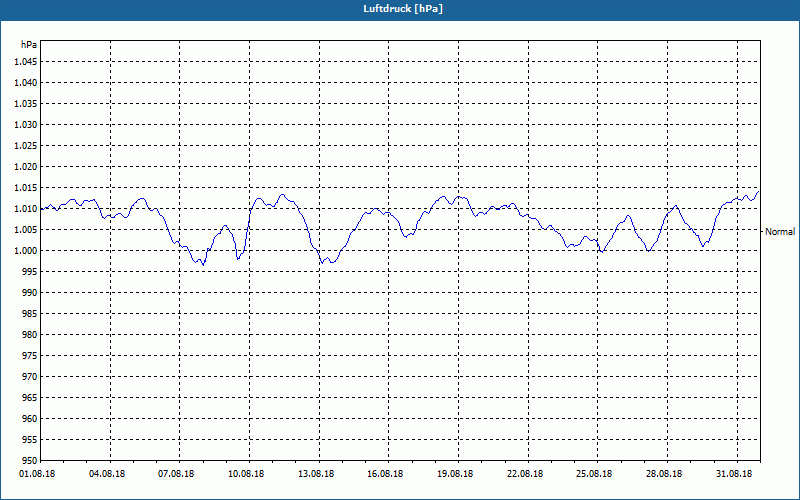This screenshot has width=800, height=500.
Task: Click the 970 axis value
Action: tap(30, 377)
